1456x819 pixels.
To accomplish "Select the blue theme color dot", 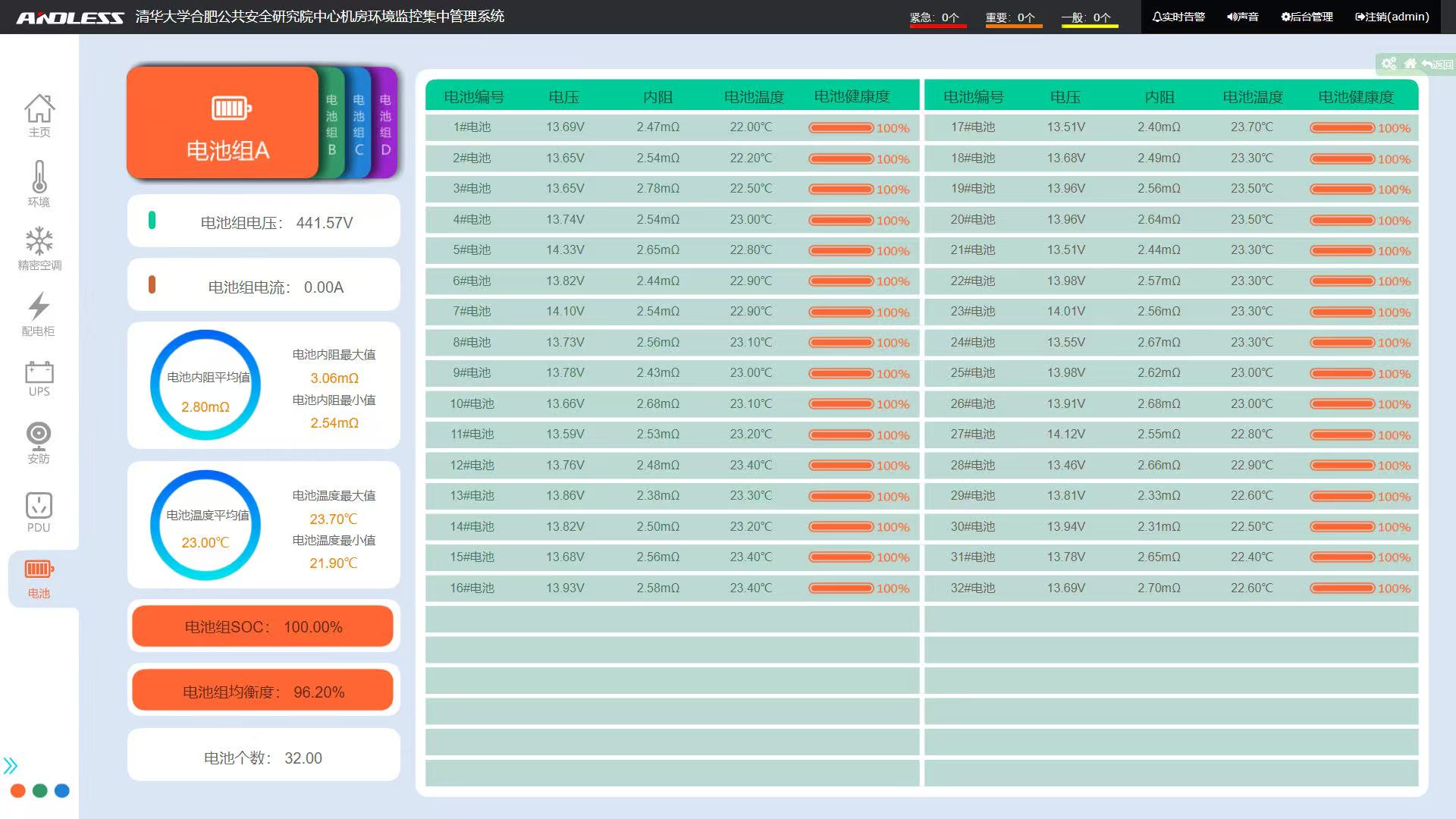I will click(x=62, y=791).
